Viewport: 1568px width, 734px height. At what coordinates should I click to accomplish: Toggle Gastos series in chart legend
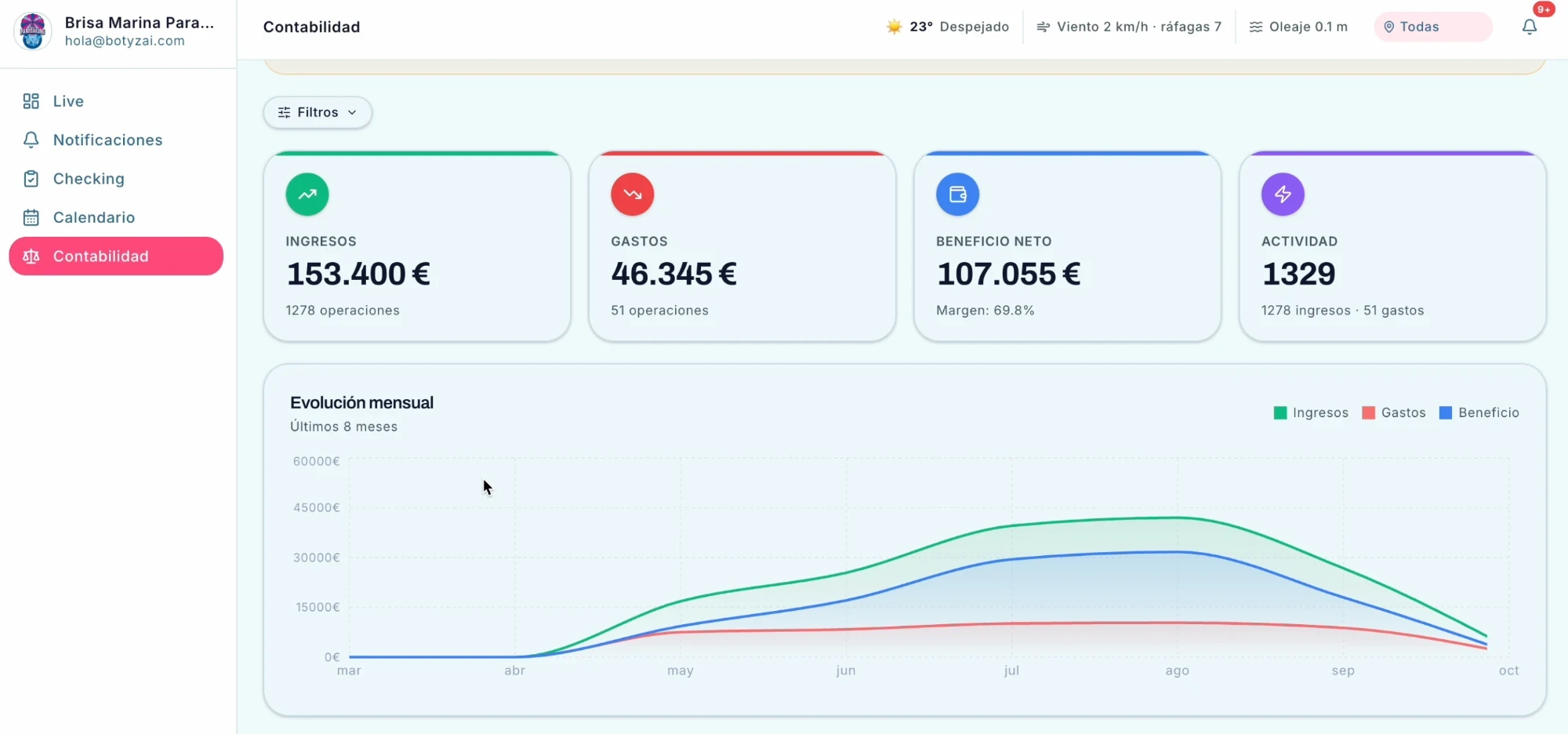coord(1394,412)
